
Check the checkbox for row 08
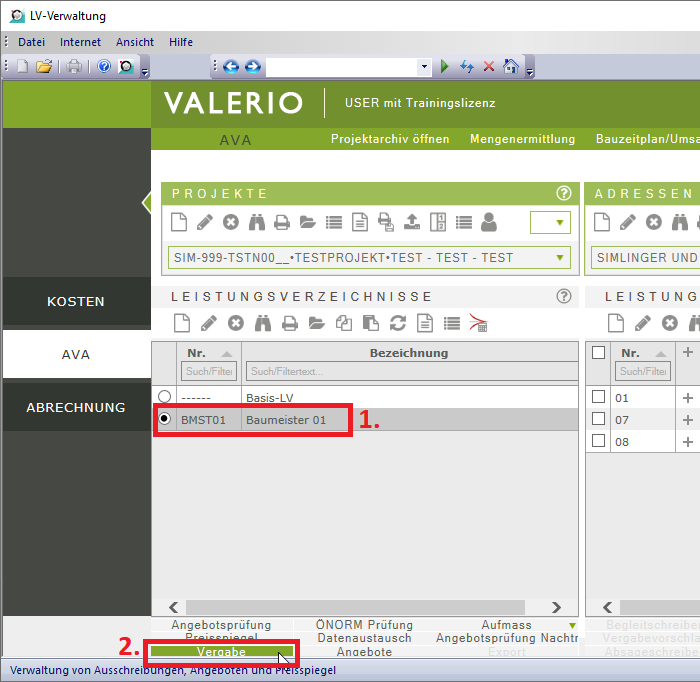click(599, 441)
